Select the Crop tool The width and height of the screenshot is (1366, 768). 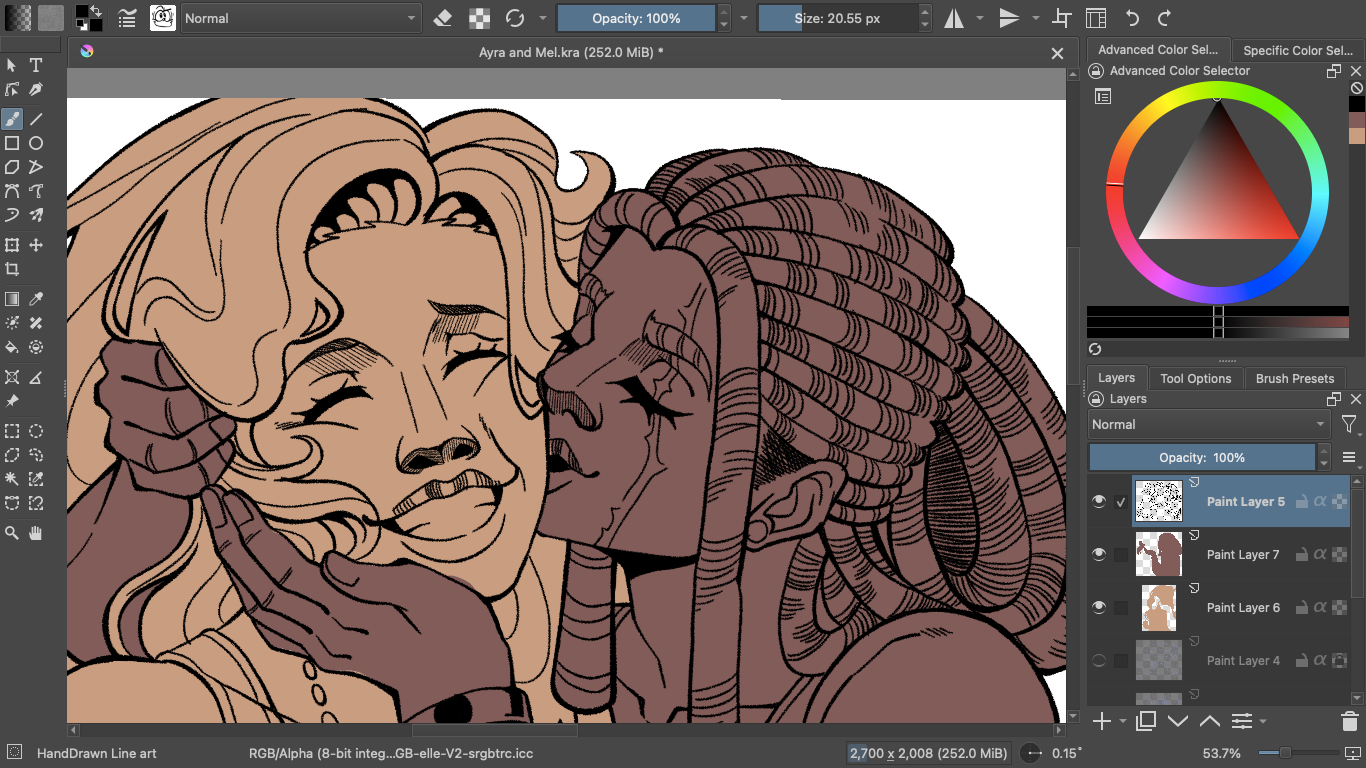pos(12,269)
